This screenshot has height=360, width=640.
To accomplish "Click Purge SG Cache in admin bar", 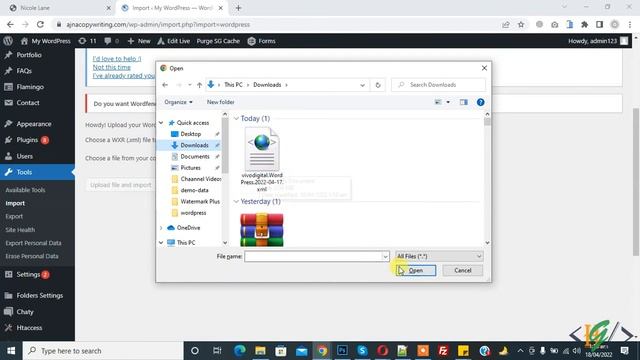I will click(x=218, y=41).
